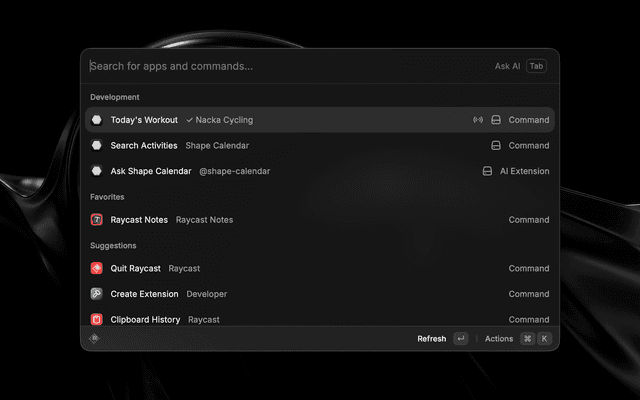Focus the Search for apps and commands field

pyautogui.click(x=280, y=66)
